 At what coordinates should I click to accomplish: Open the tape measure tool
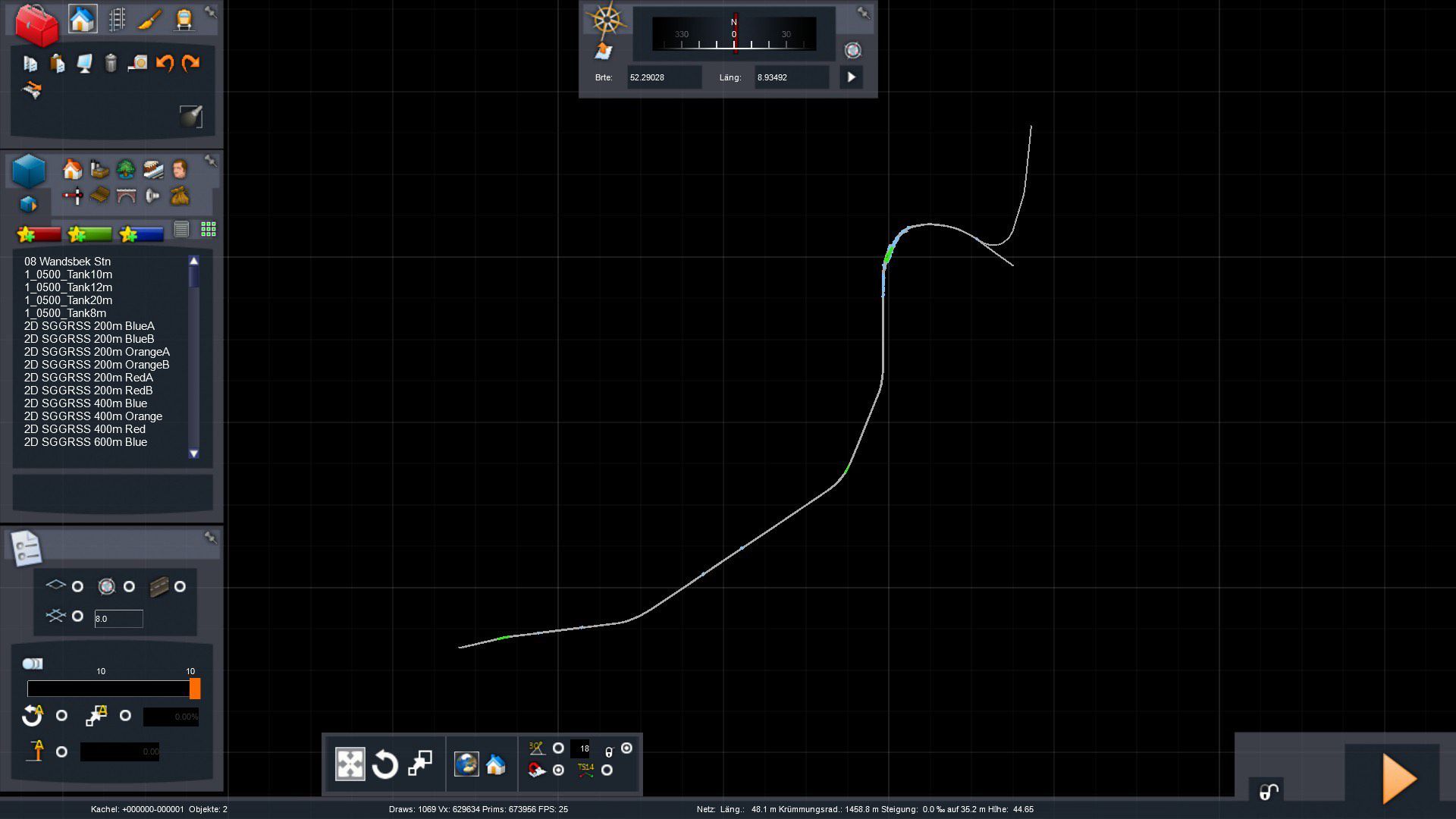pos(137,63)
